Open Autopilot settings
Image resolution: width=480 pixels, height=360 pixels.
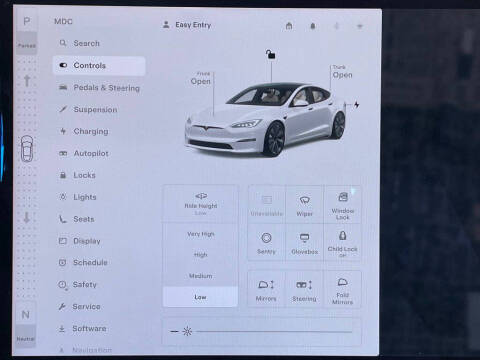83,153
